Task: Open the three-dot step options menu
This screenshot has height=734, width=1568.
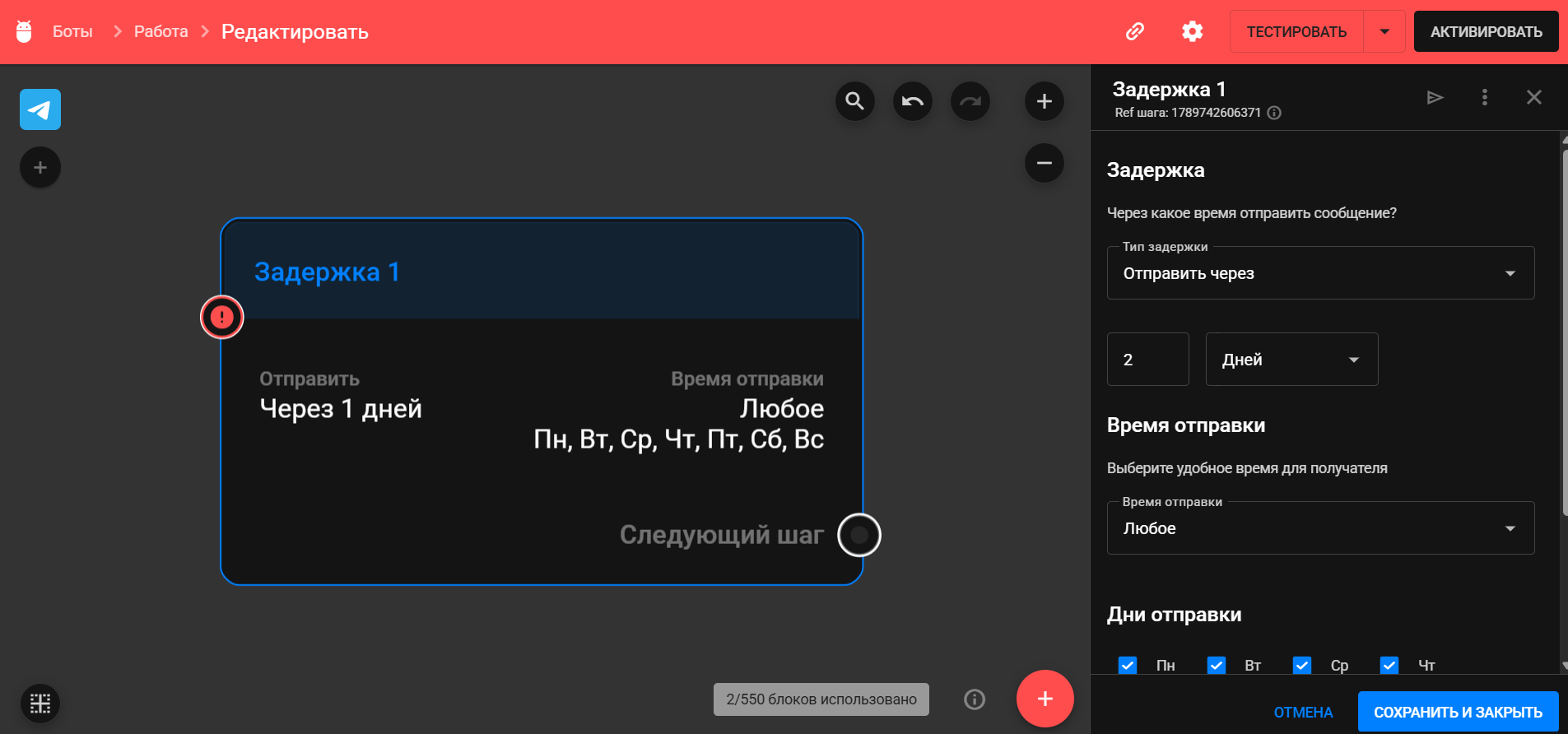Action: [1485, 97]
